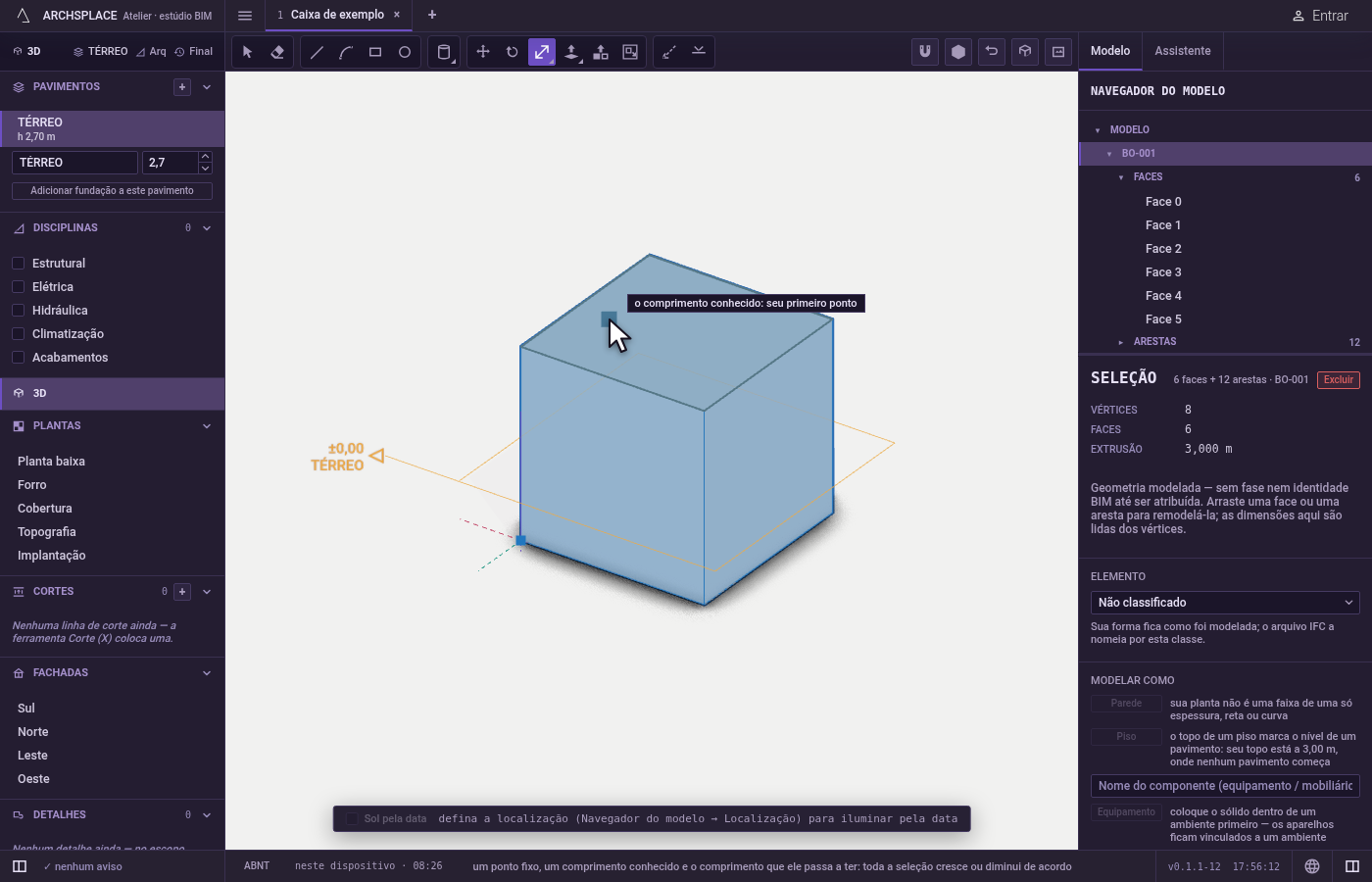
Task: Click Adicionar fundação a este pavimento
Action: point(112,191)
